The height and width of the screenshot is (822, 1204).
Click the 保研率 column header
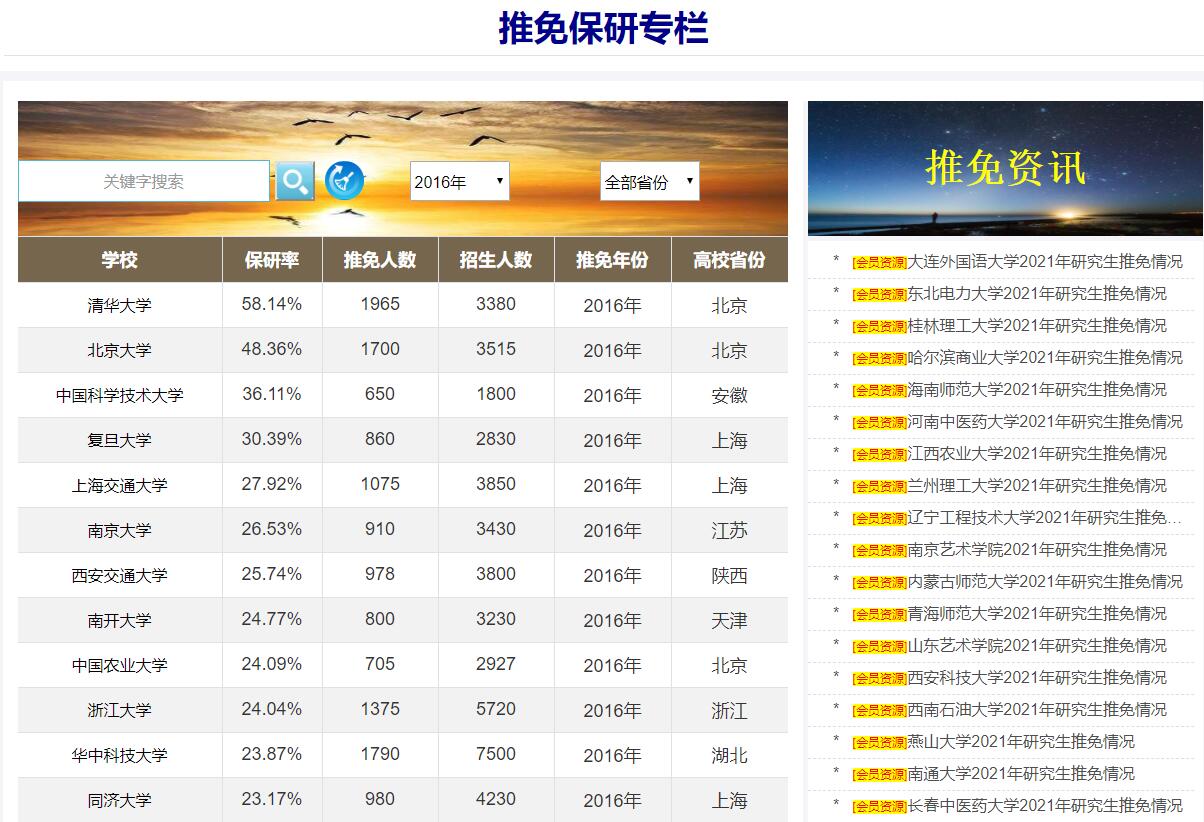click(272, 260)
